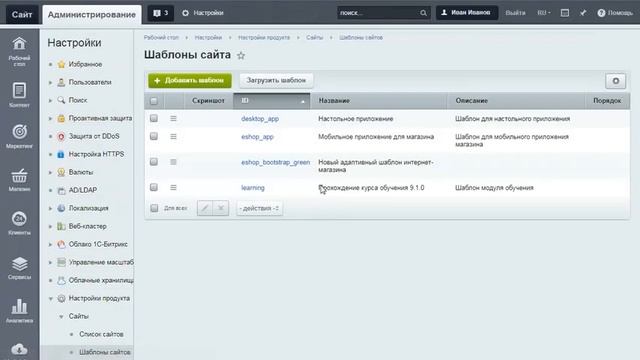Open actions menu for eshop_app row
The width and height of the screenshot is (640, 360).
[173, 136]
